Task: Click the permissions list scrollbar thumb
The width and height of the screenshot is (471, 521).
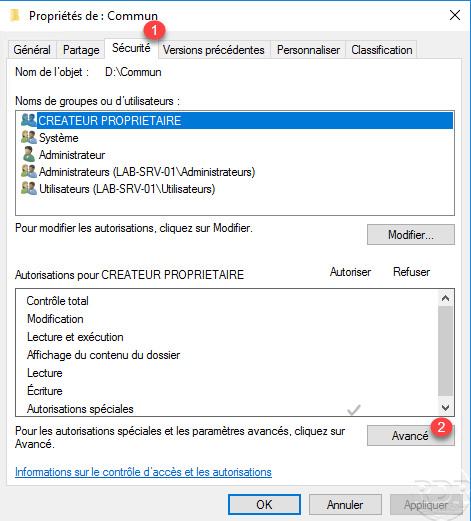Action: pos(445,351)
